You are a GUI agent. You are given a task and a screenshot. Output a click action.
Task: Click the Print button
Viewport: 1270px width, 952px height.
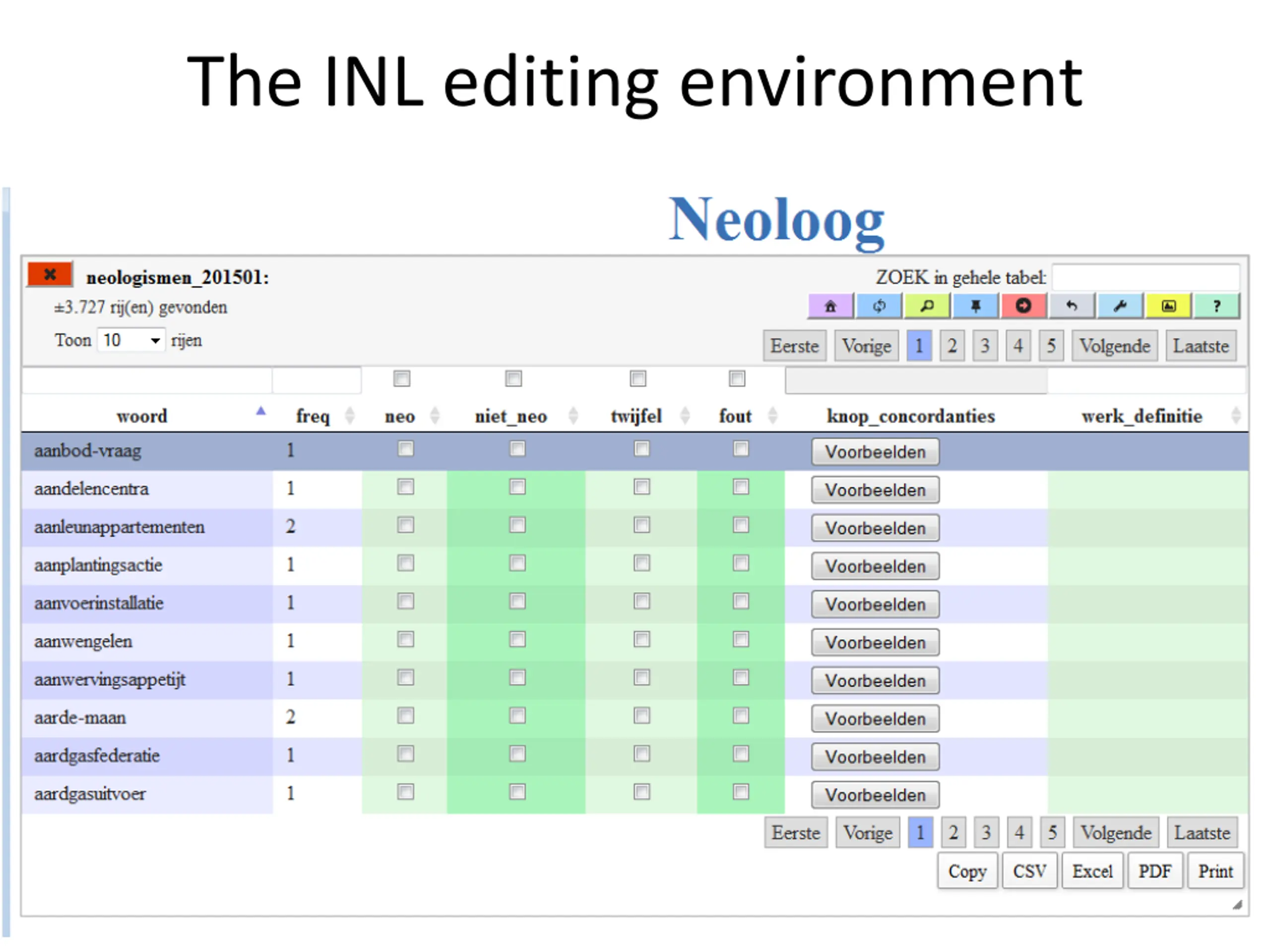(1216, 871)
